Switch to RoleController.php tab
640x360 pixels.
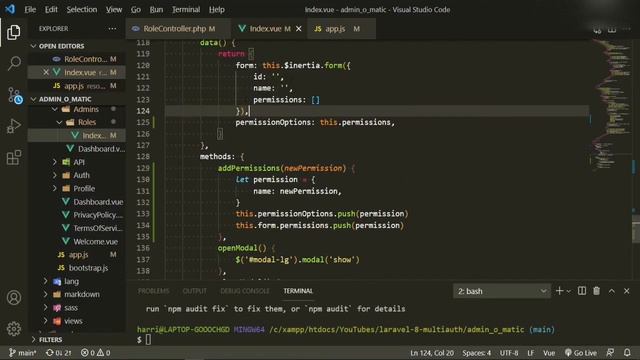point(178,29)
